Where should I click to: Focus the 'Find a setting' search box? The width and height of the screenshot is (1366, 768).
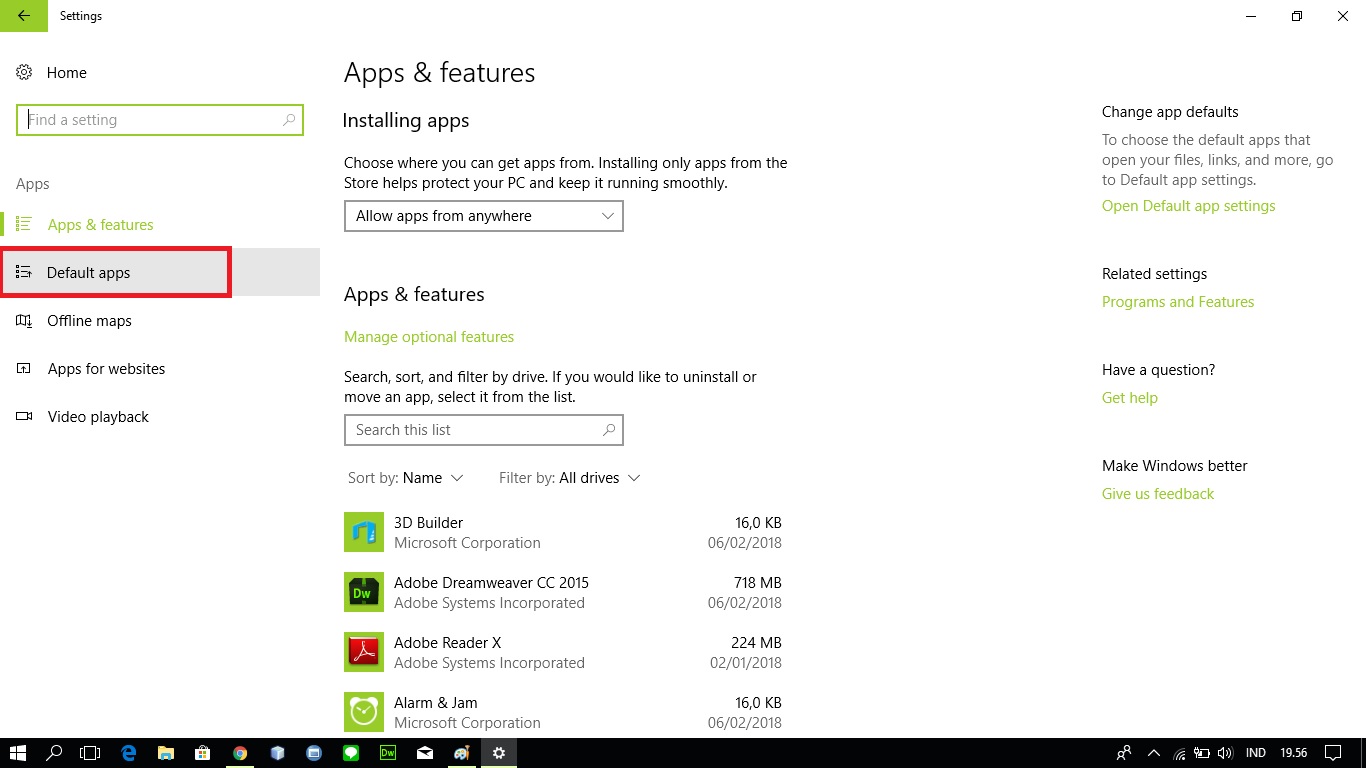(160, 120)
